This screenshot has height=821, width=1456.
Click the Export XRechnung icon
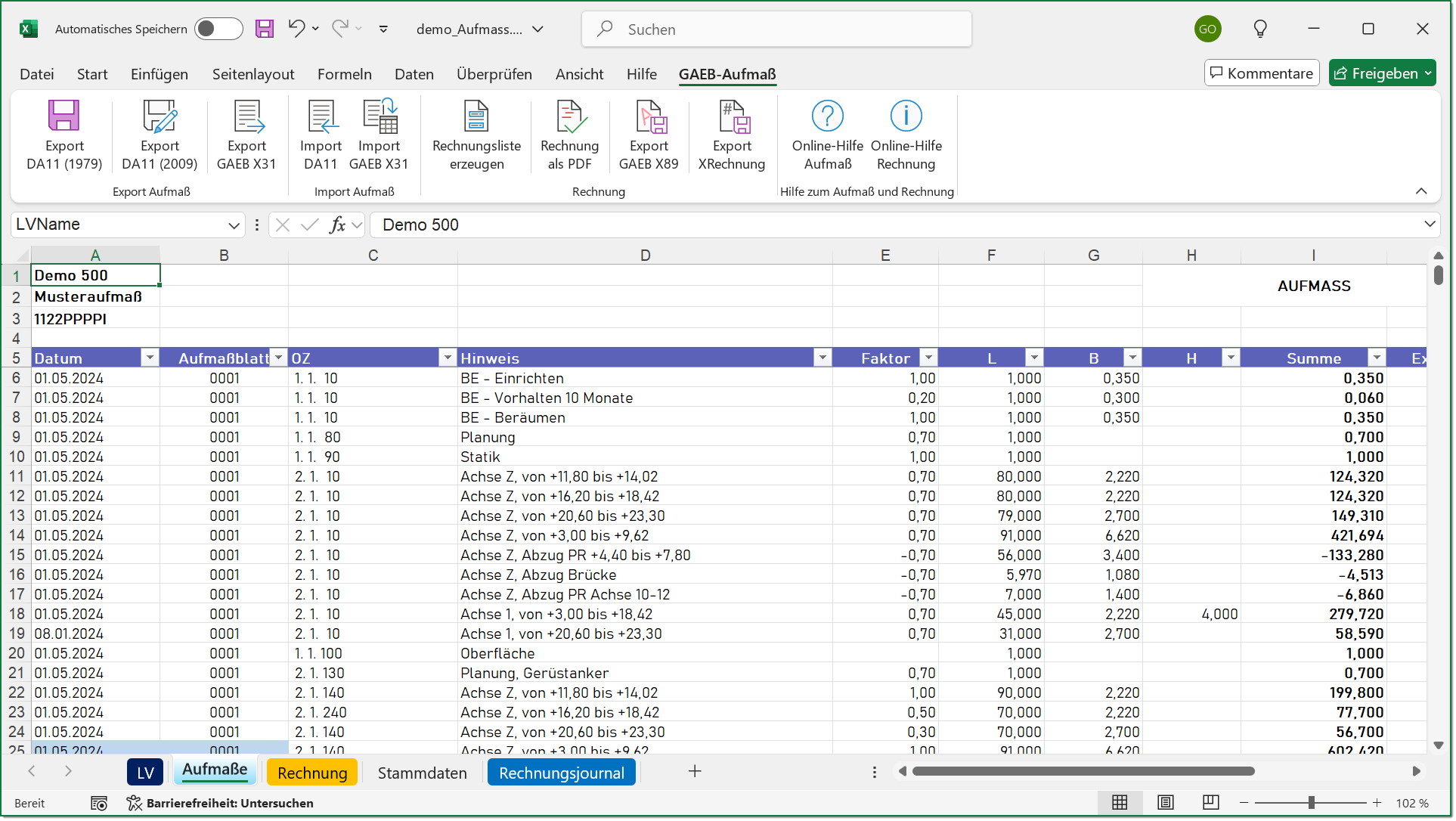click(731, 135)
